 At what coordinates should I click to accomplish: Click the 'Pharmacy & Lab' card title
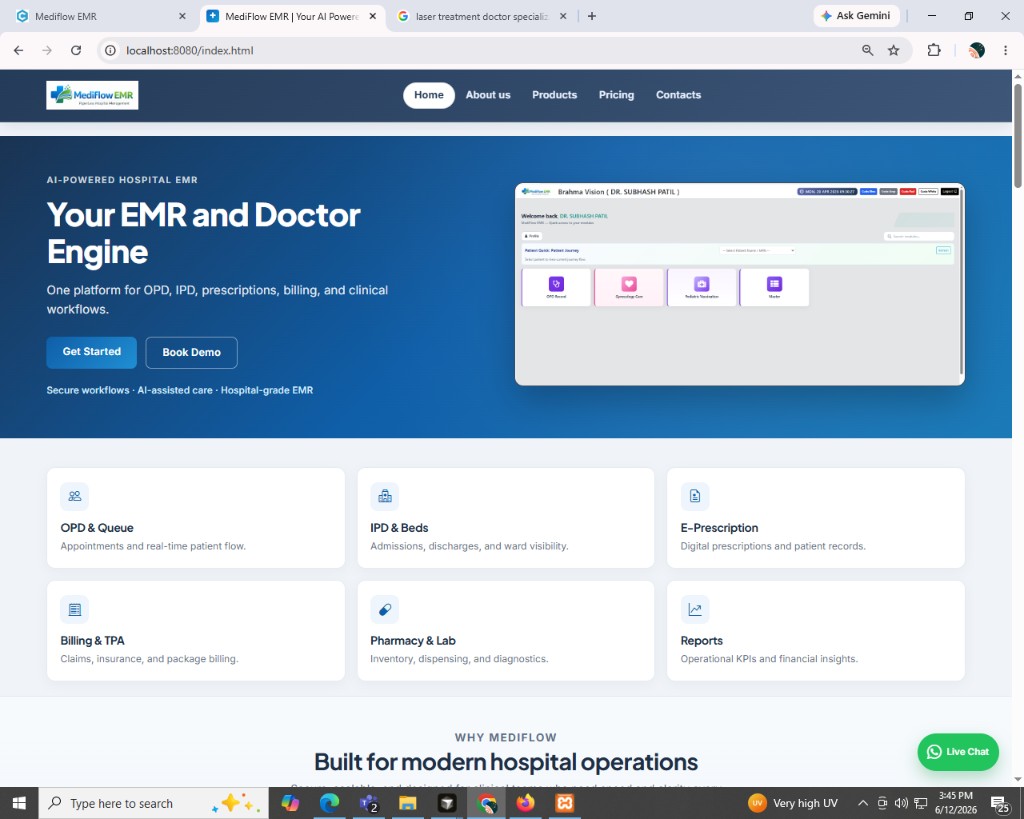pyautogui.click(x=413, y=641)
